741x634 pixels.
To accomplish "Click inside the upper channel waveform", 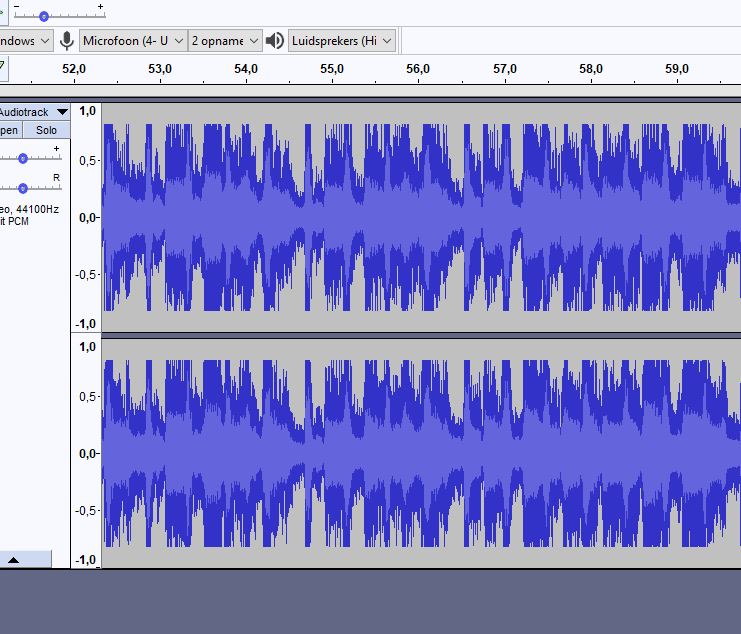I will pyautogui.click(x=420, y=217).
